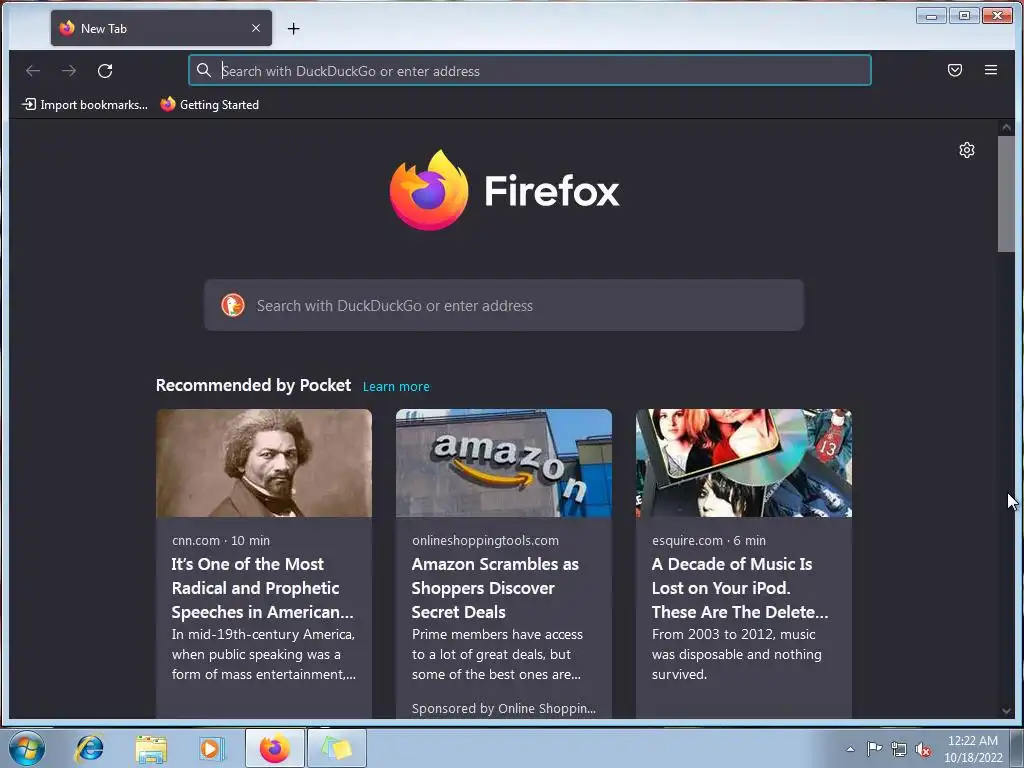Click the page scrollbar thumb
The height and width of the screenshot is (768, 1024).
(1006, 194)
